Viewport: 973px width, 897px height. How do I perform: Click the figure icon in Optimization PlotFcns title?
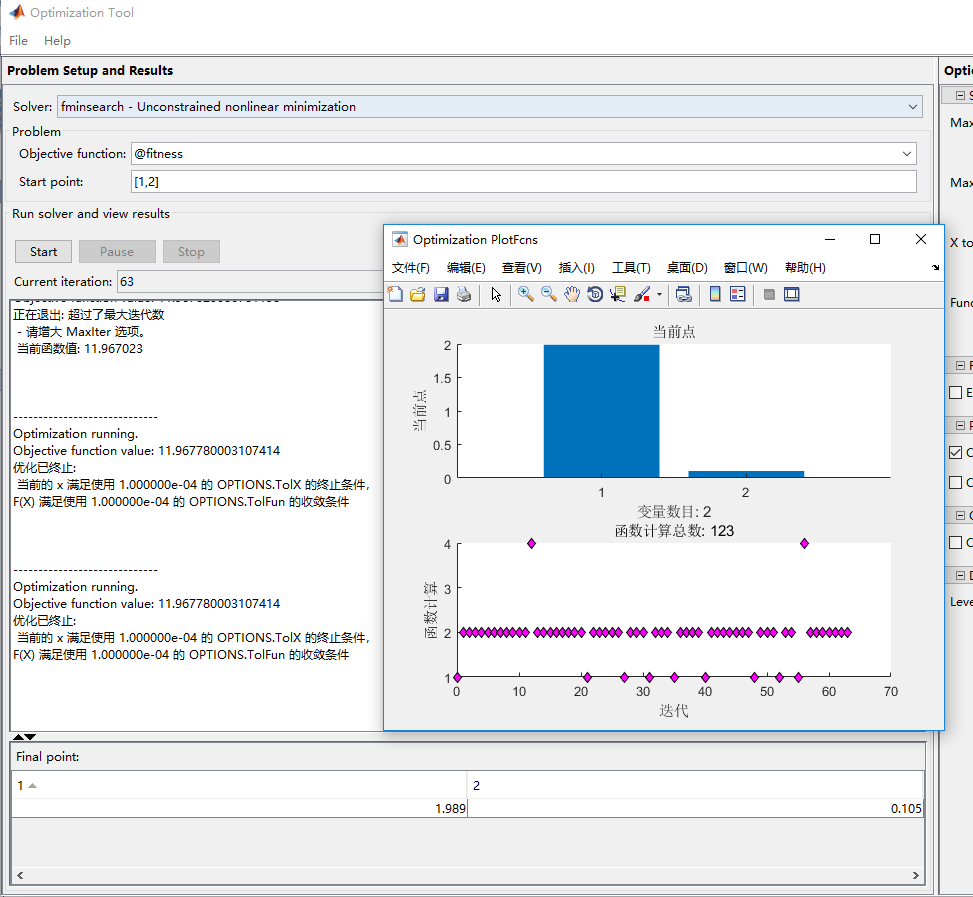point(400,239)
